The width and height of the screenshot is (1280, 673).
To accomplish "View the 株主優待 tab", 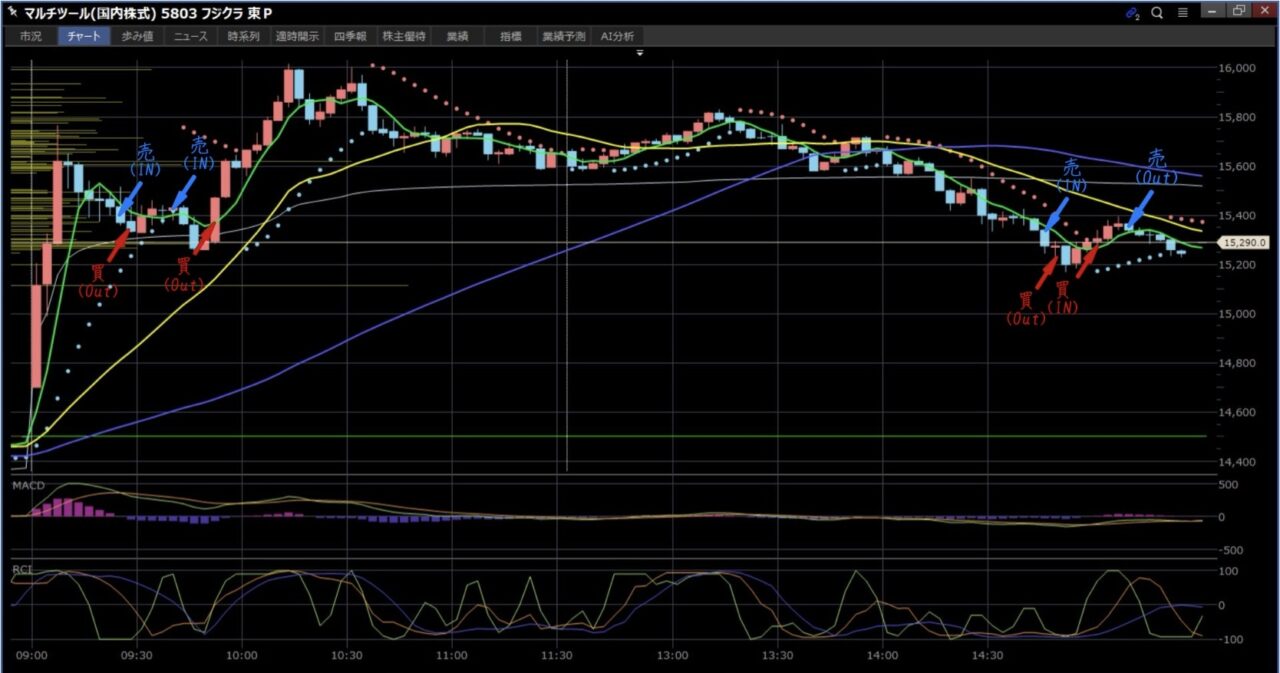I will (x=404, y=36).
